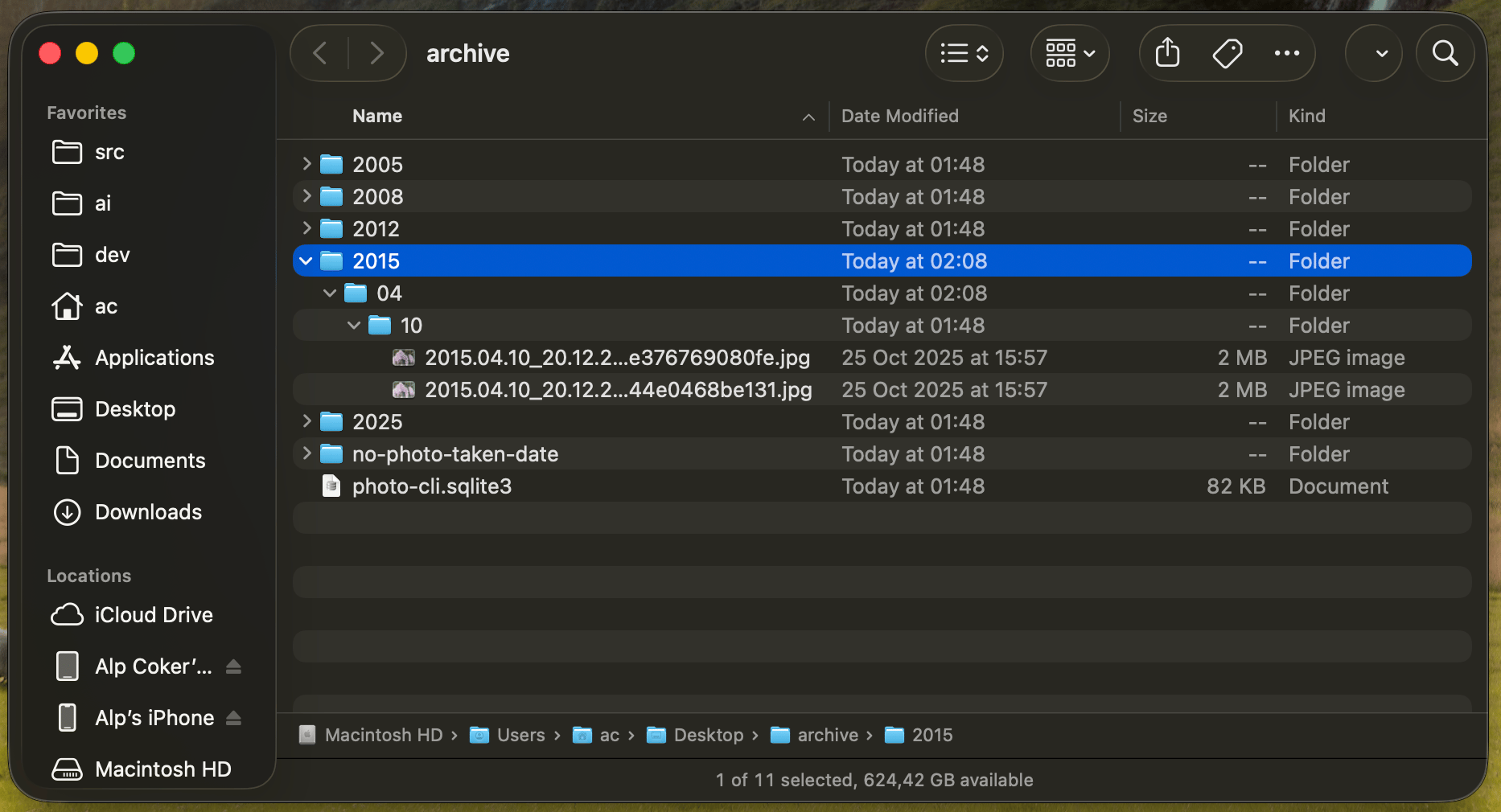Open the list view switcher control
The height and width of the screenshot is (812, 1501).
click(x=964, y=53)
